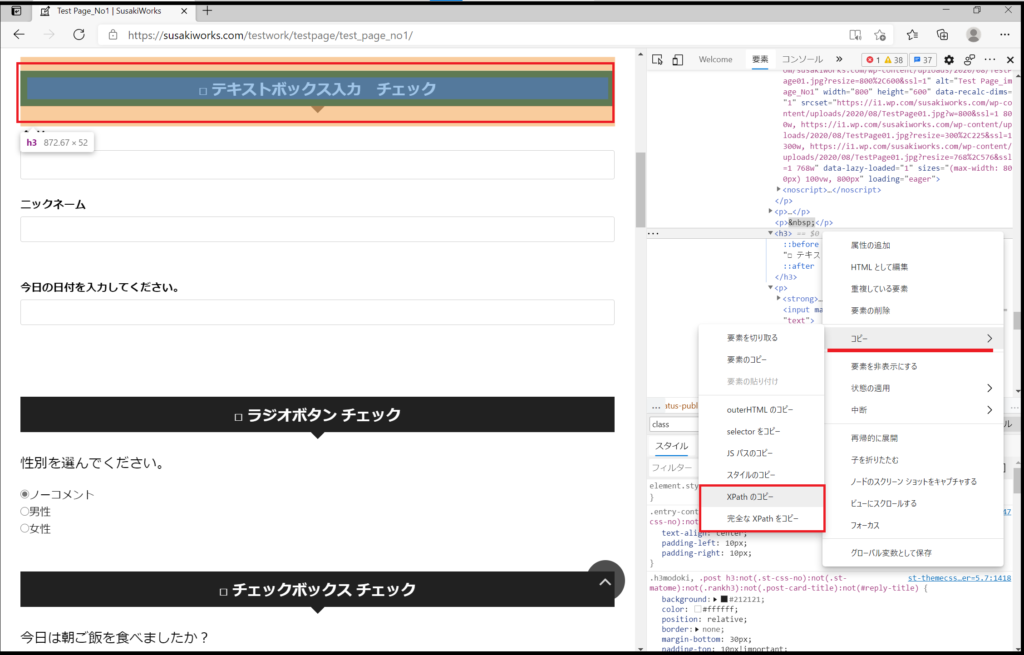Click the フィルター styles filter field
This screenshot has height=655, width=1024.
click(x=673, y=468)
